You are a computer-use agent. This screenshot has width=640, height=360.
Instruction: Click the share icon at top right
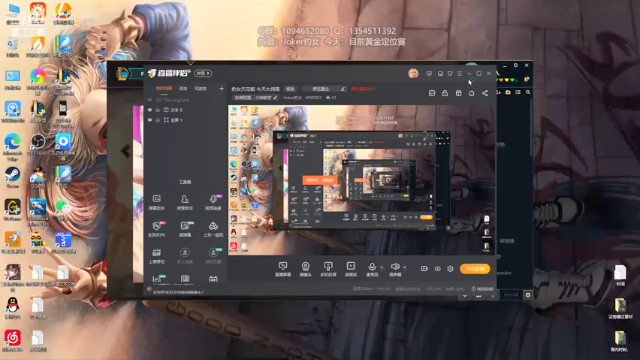(485, 93)
